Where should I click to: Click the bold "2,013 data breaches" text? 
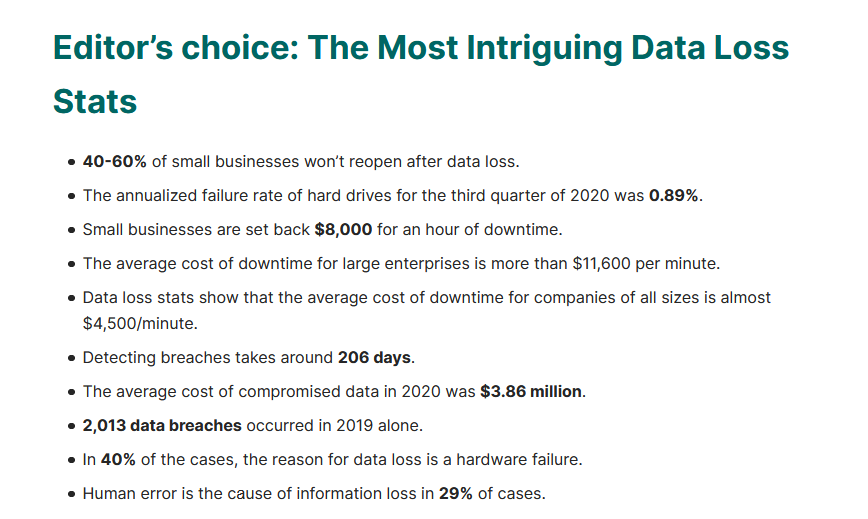[162, 425]
